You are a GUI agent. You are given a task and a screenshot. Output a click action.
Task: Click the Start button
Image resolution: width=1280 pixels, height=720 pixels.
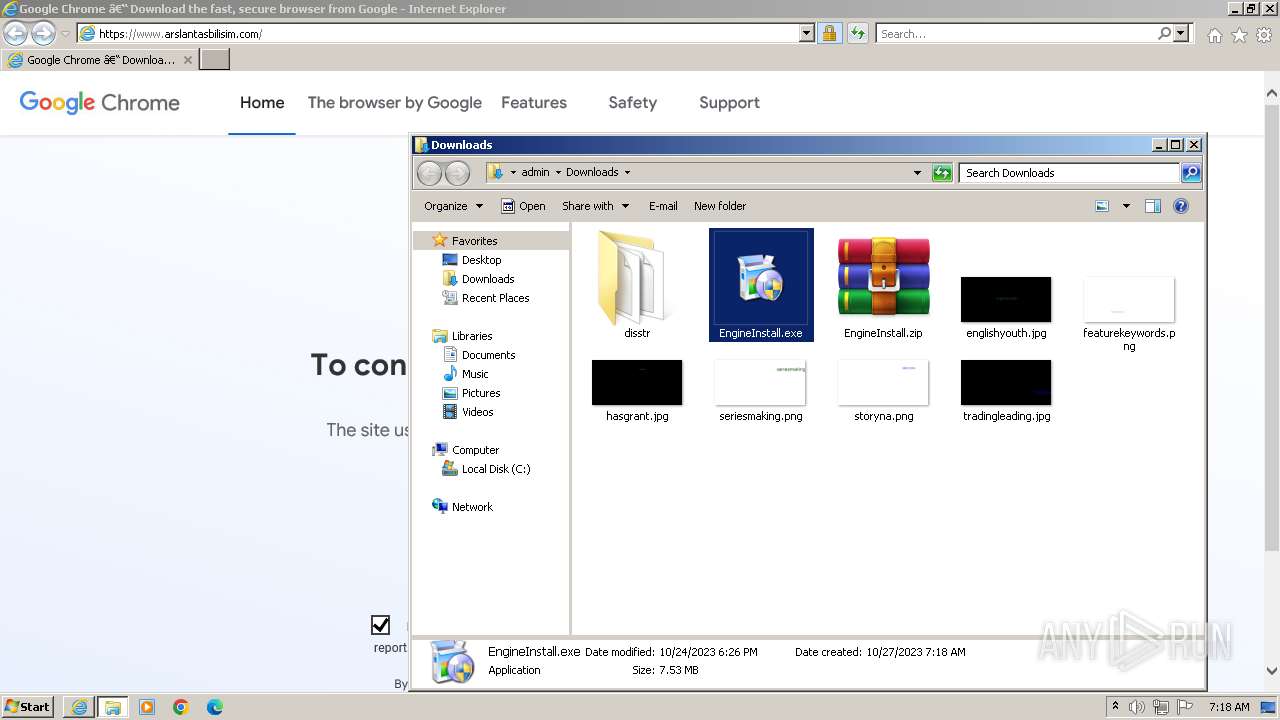point(28,707)
